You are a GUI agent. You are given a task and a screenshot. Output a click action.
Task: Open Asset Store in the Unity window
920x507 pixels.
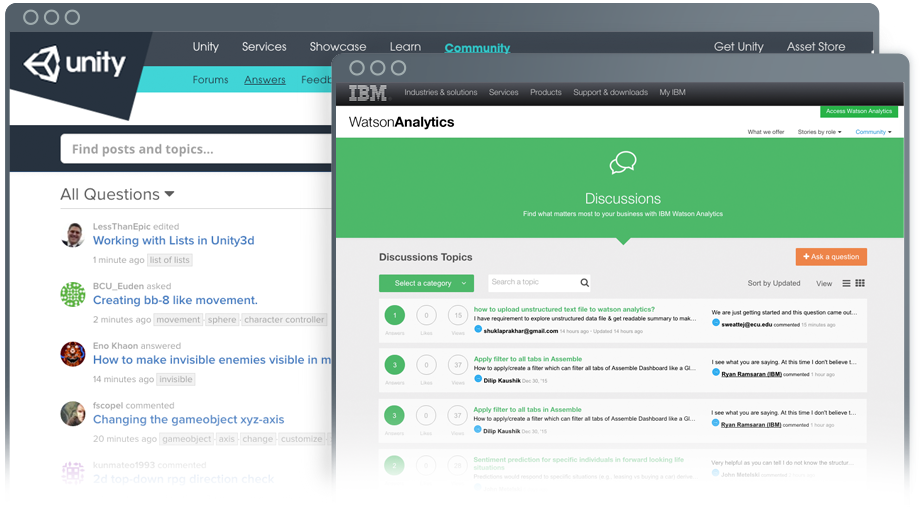816,47
